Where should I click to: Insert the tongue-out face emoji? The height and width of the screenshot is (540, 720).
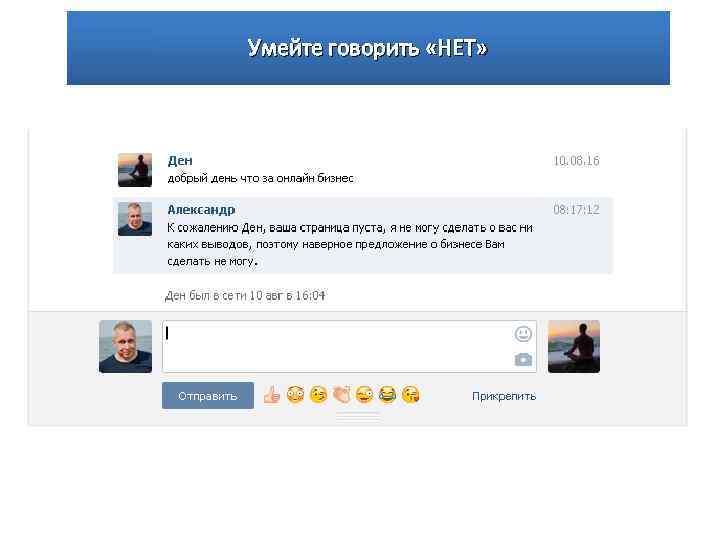tap(365, 395)
